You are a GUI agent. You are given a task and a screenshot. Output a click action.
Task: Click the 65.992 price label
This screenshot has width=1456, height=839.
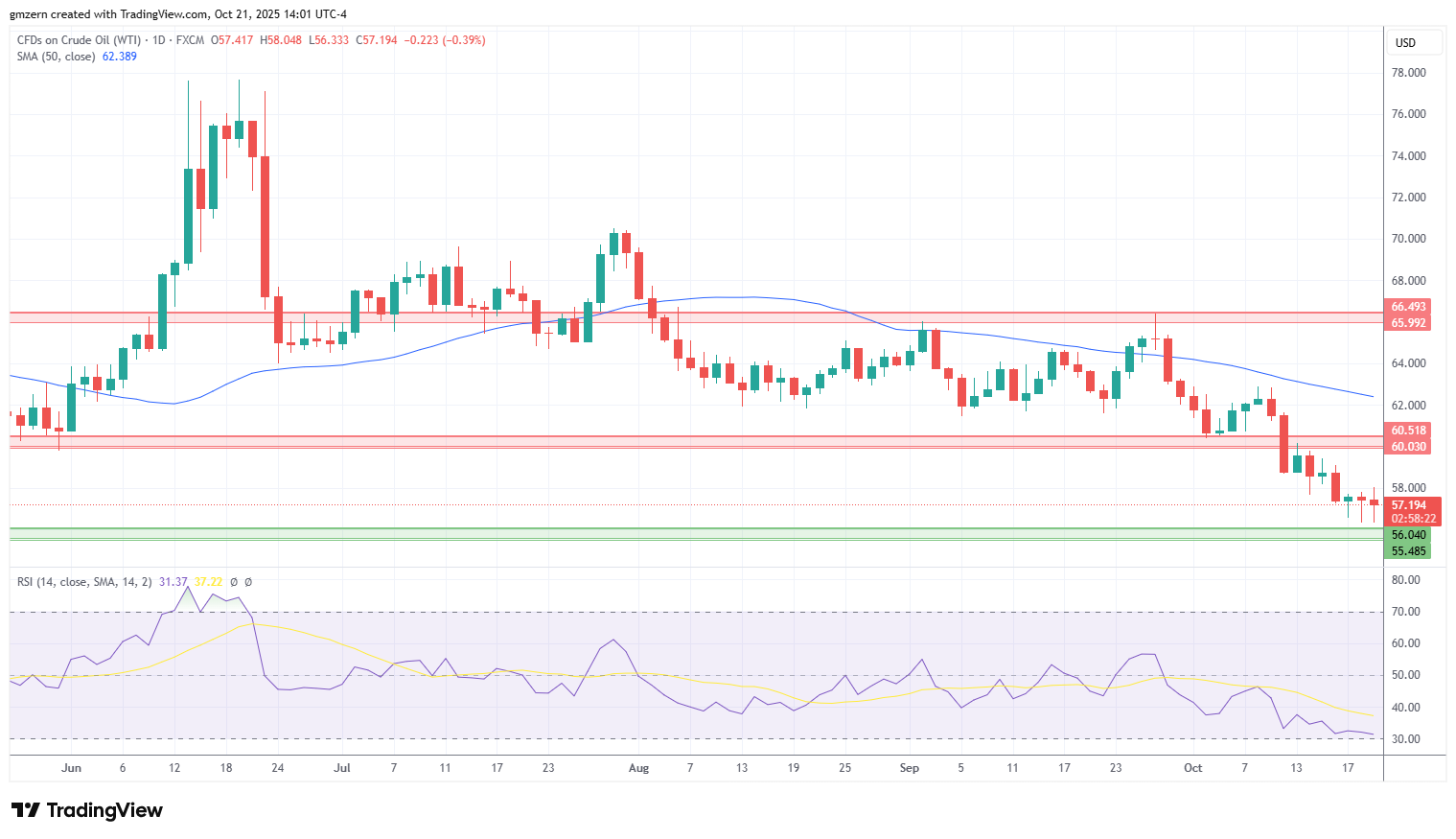click(1408, 323)
